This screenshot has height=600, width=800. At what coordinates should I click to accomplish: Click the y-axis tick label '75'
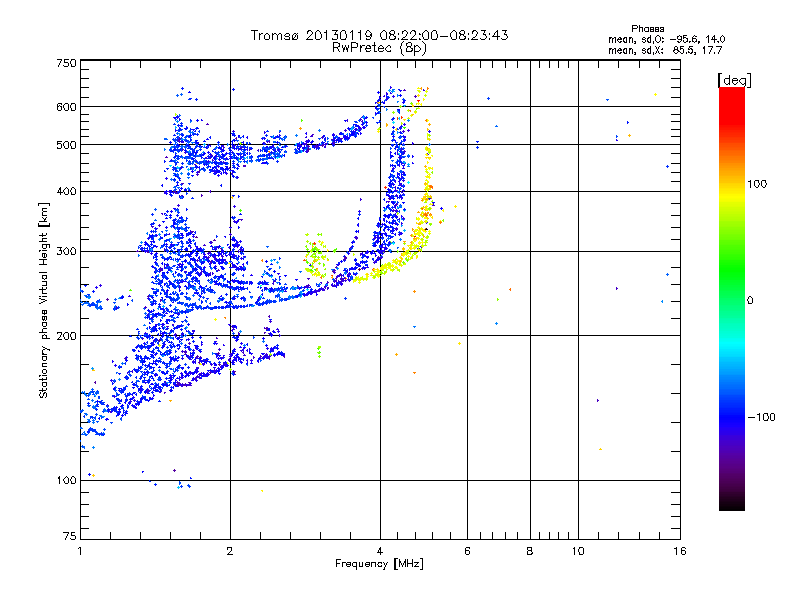click(x=70, y=536)
